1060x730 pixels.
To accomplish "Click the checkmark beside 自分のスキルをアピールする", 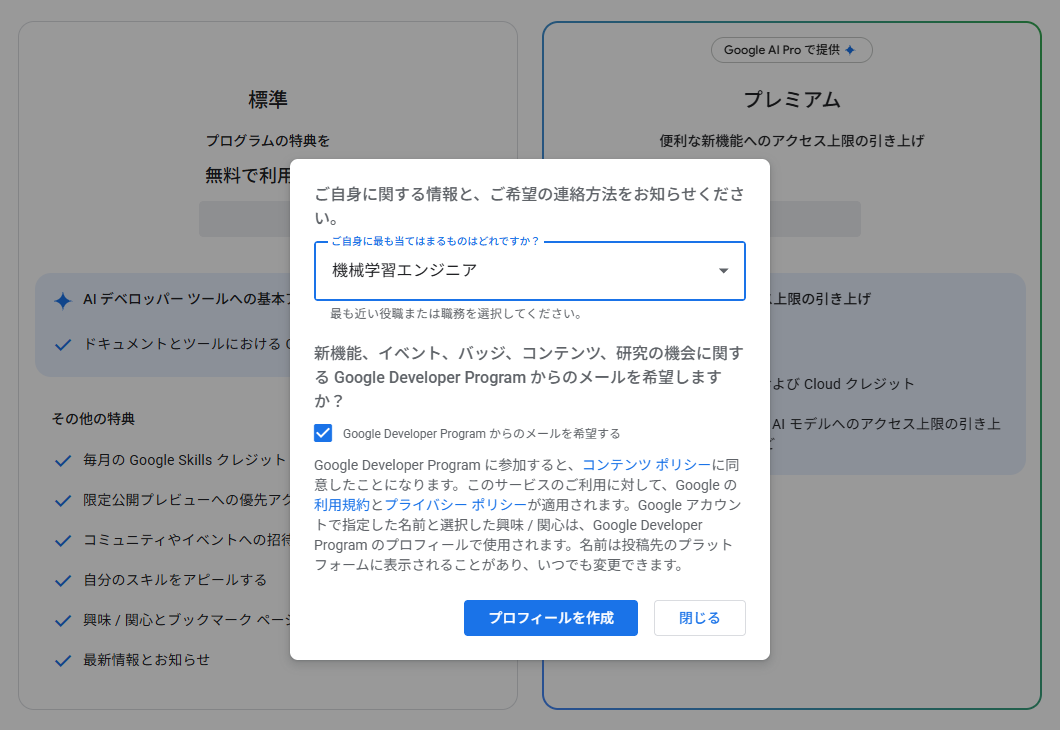I will (63, 581).
